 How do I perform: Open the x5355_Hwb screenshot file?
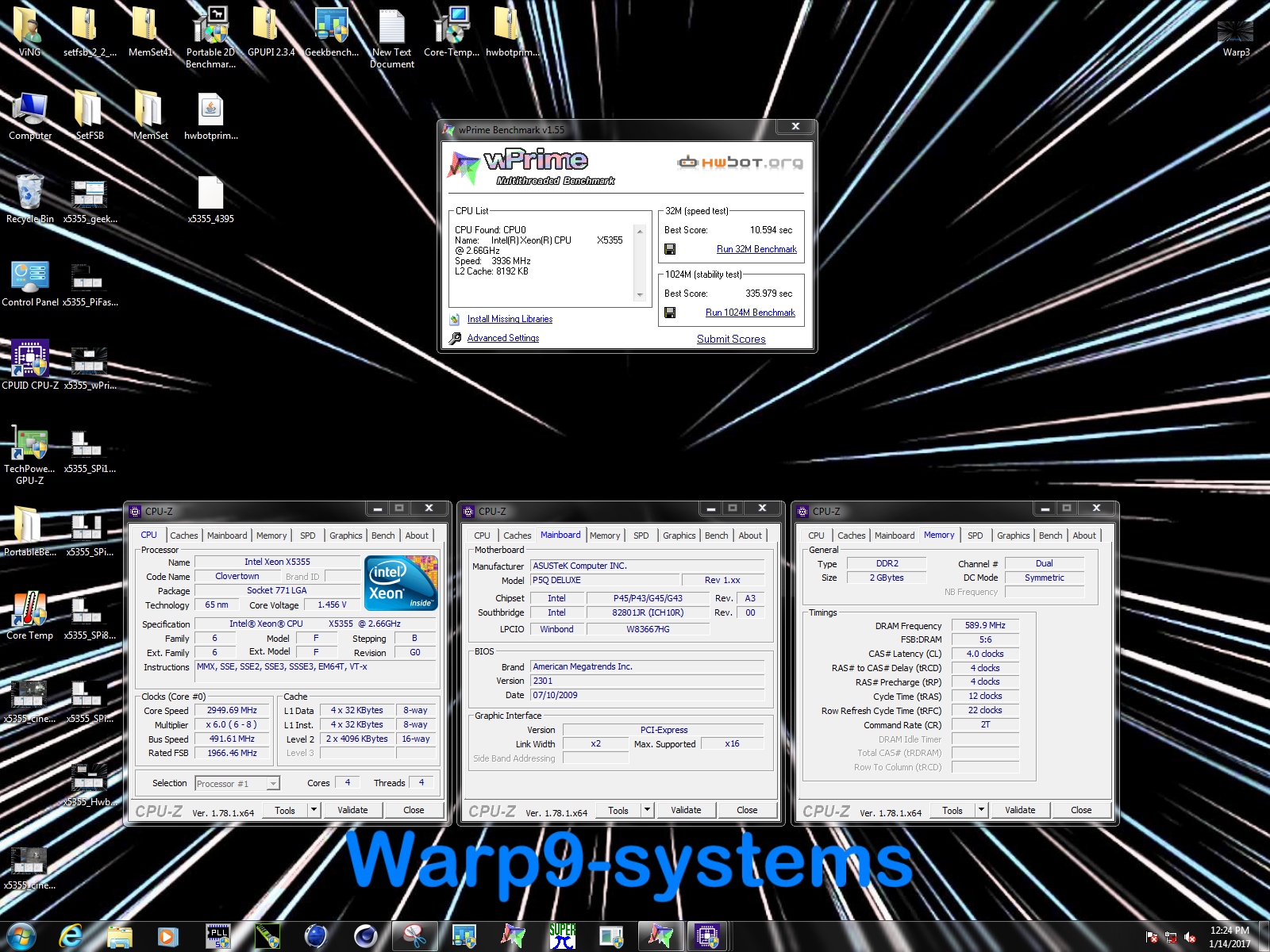(x=90, y=785)
